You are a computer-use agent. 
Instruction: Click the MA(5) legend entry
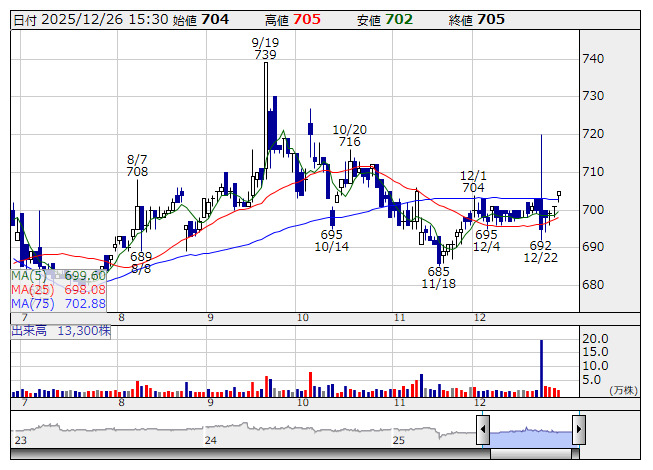click(58, 275)
